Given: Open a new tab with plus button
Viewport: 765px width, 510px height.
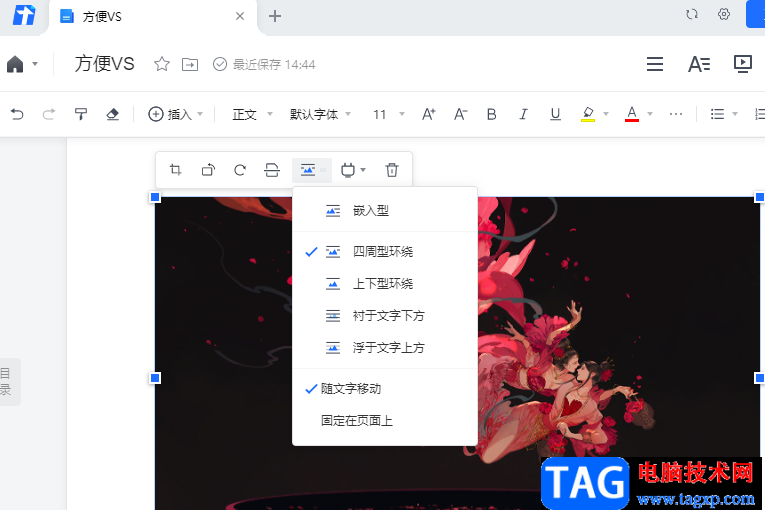Looking at the screenshot, I should [275, 16].
